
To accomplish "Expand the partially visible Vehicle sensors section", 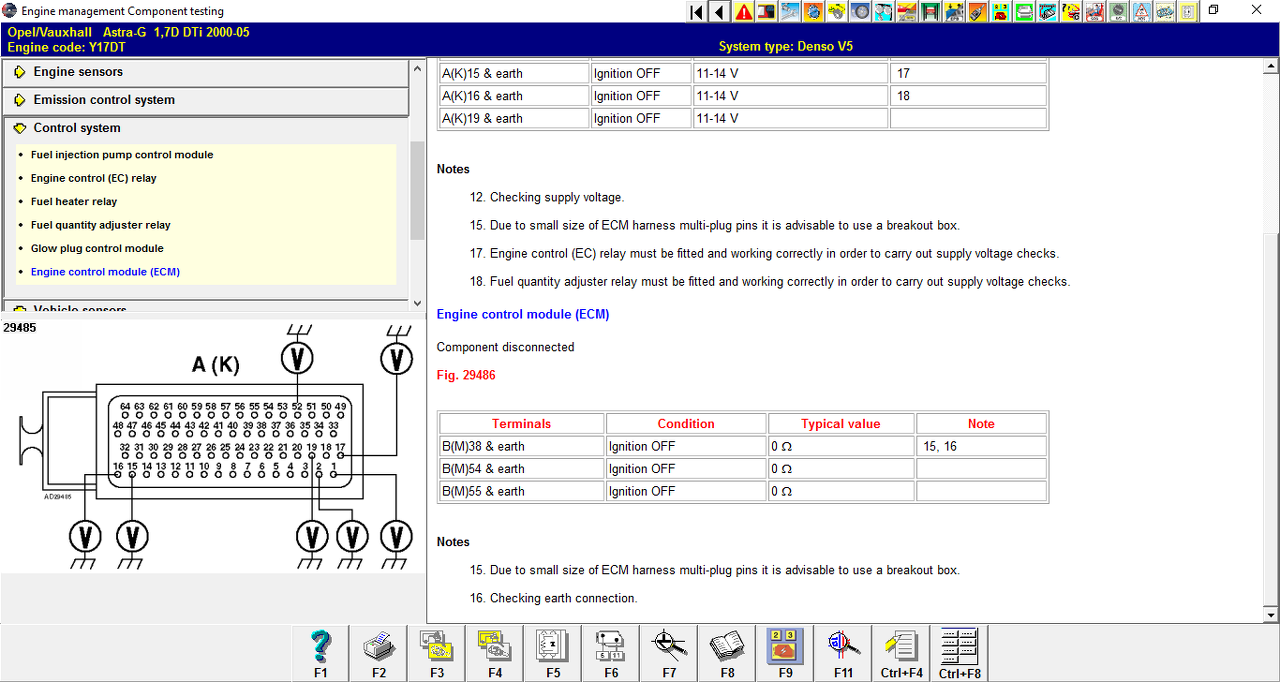I will [205, 307].
